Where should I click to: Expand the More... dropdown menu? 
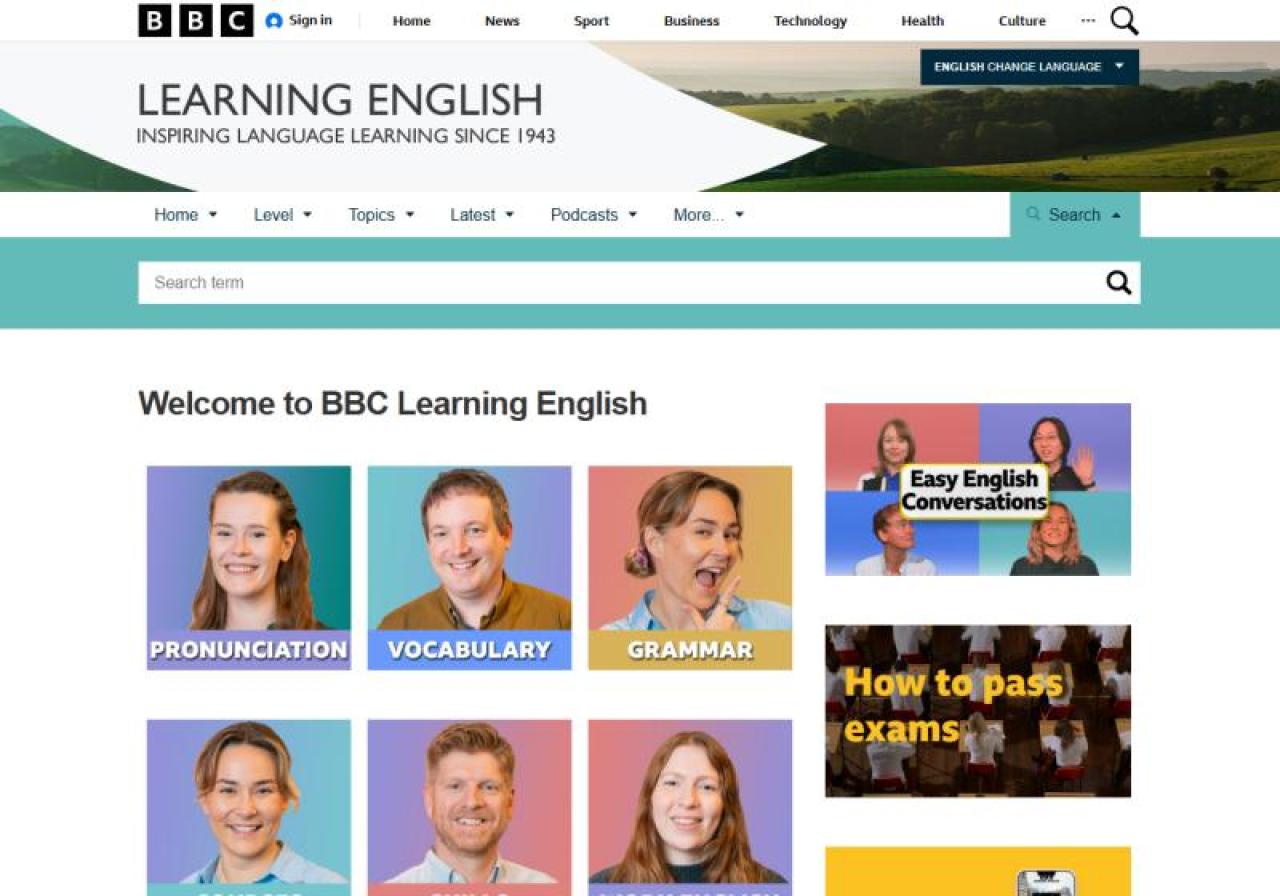tap(708, 215)
